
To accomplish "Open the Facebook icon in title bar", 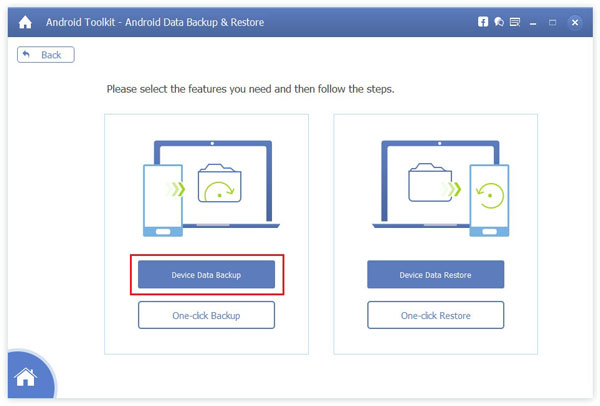I will (x=483, y=22).
